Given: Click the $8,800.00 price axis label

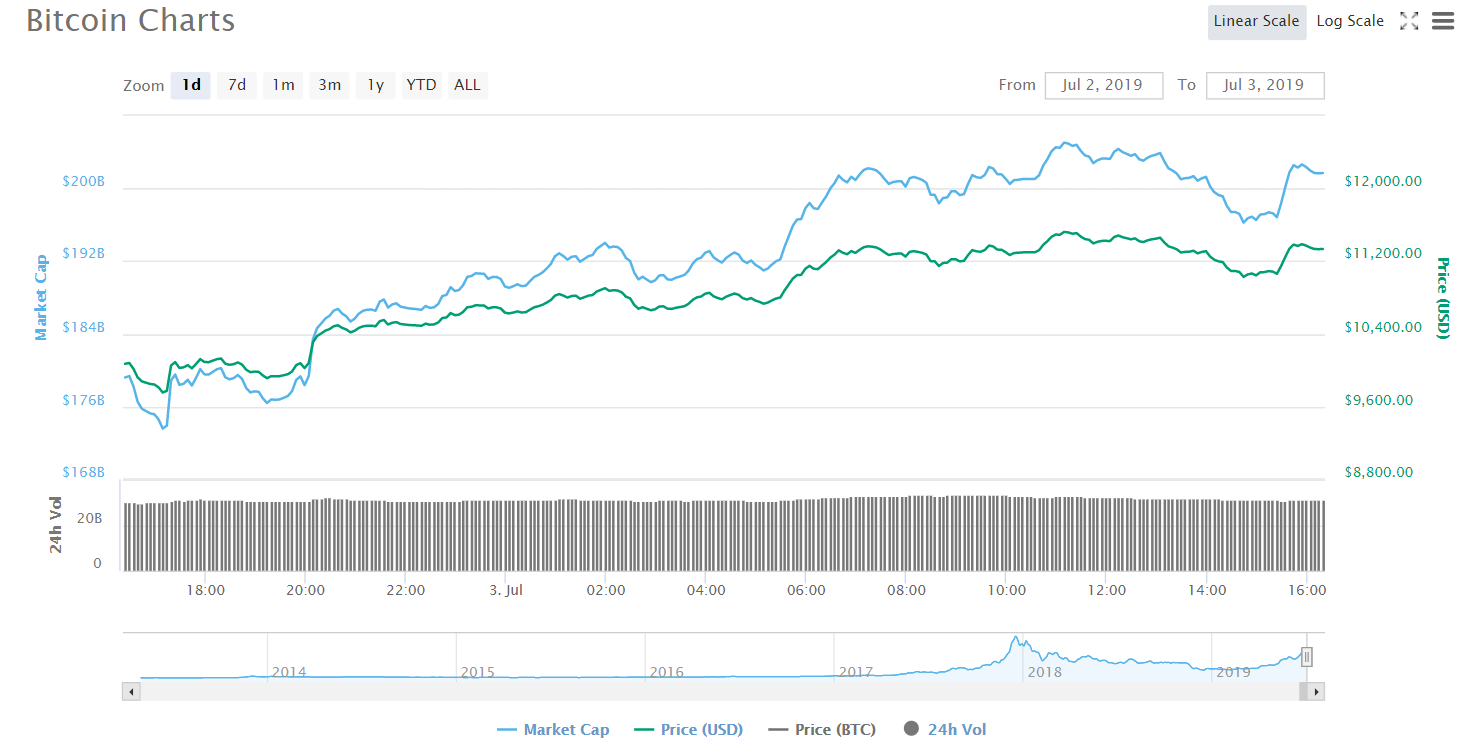Looking at the screenshot, I should (x=1379, y=472).
